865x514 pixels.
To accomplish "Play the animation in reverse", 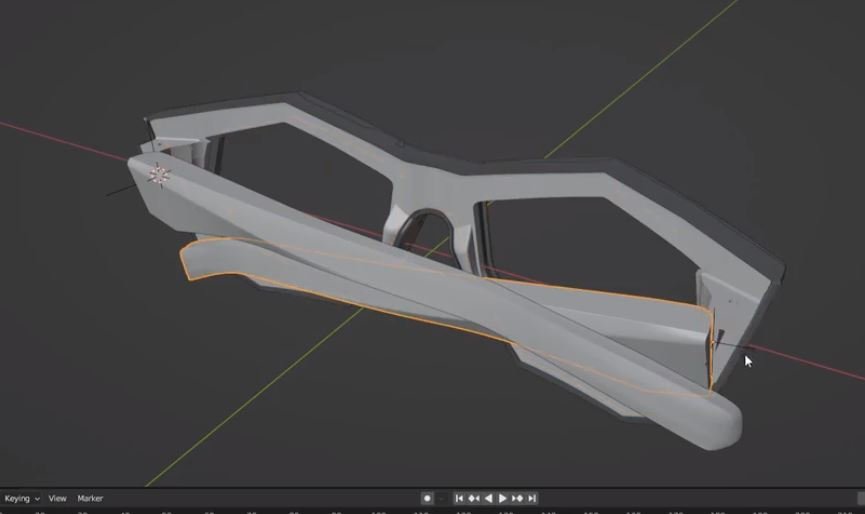I will click(x=488, y=499).
